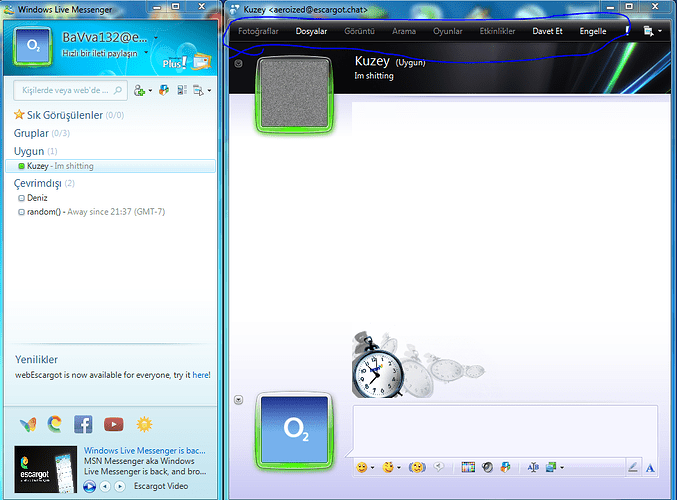Open Messenger Plus cube icon in chat toolbar
677x500 pixels.
tap(506, 467)
